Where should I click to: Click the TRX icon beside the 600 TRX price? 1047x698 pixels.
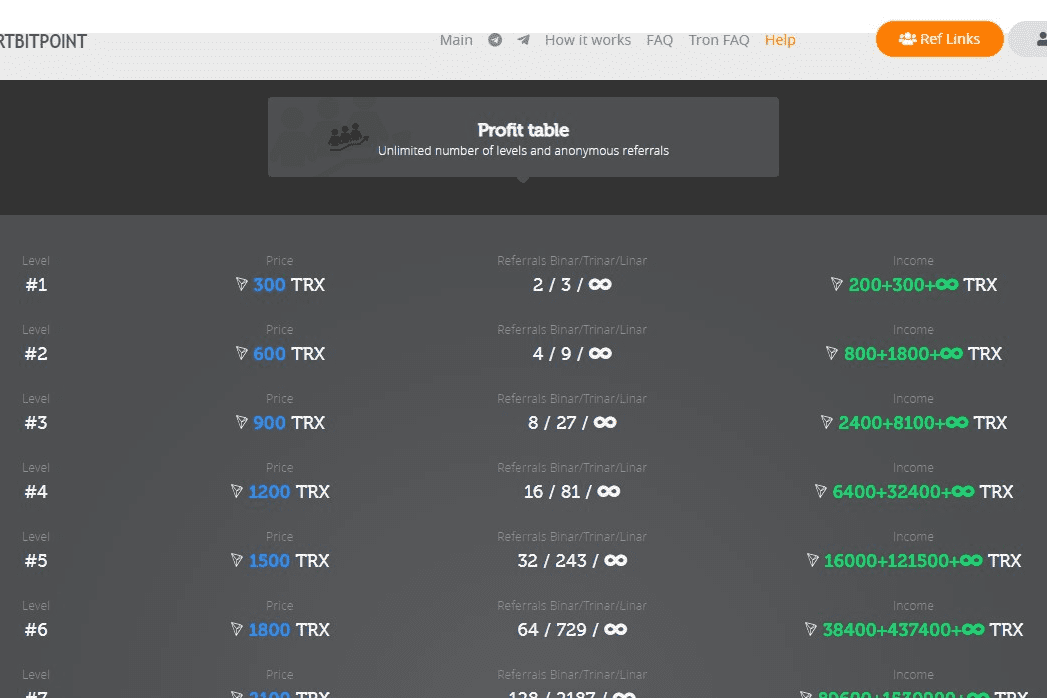coord(241,353)
